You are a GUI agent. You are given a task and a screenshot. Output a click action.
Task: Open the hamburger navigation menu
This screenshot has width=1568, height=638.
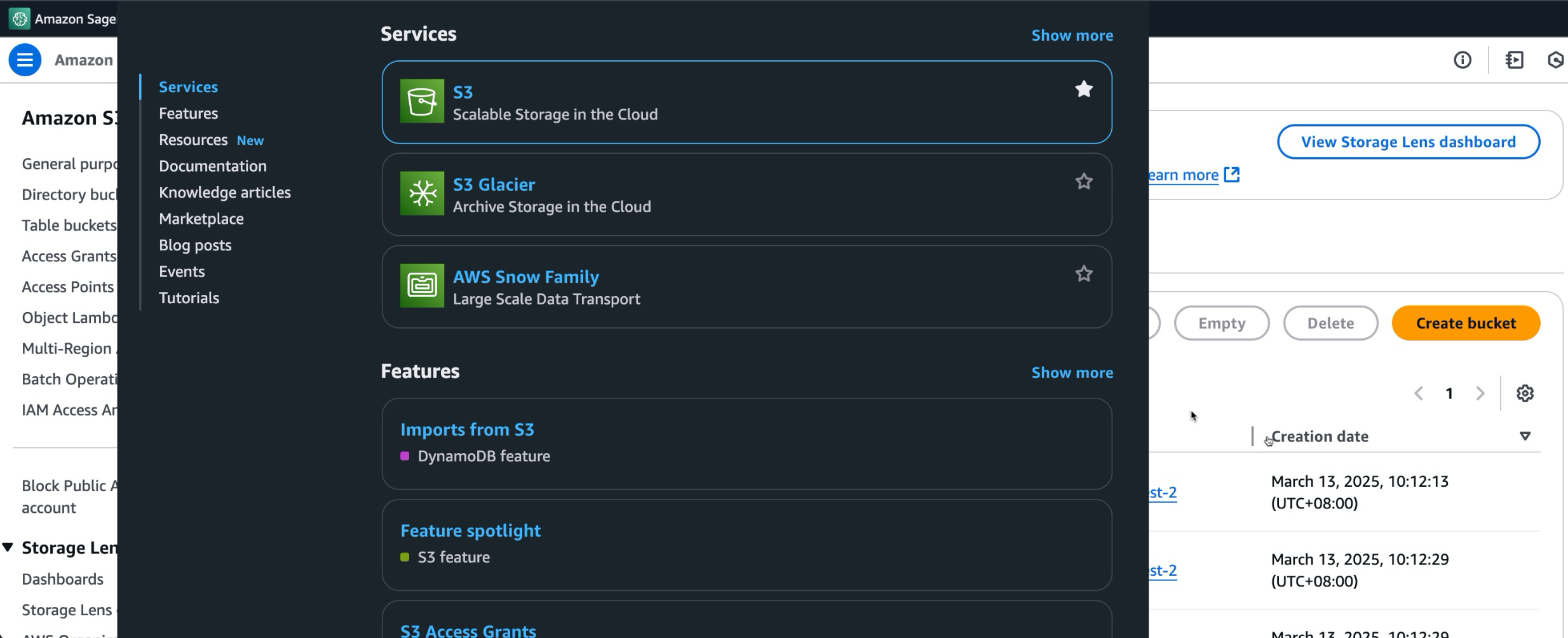coord(25,60)
